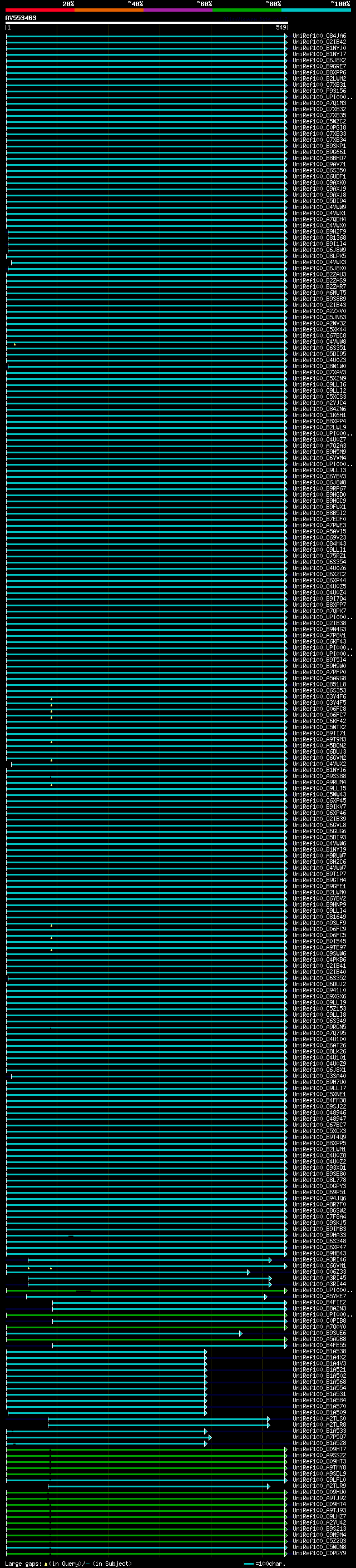Open hit UniRef100_A7Q1M3
356x1568 pixels.
point(319,103)
